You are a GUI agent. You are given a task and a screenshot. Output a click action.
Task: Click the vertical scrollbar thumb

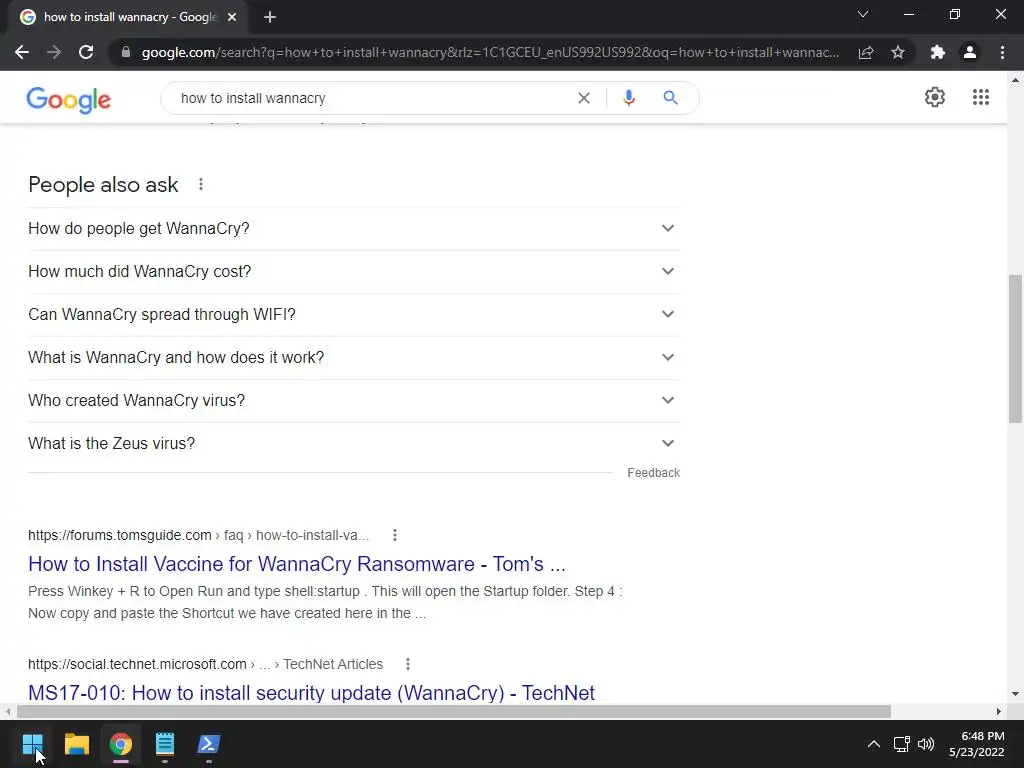1015,349
